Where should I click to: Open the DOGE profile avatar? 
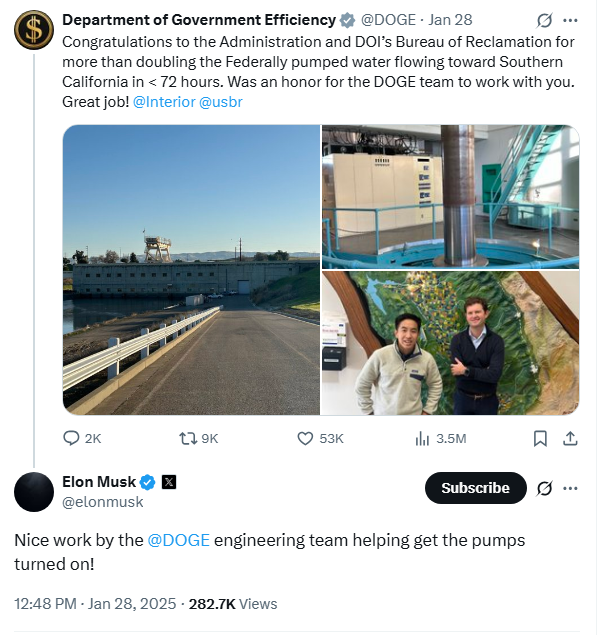(x=34, y=30)
